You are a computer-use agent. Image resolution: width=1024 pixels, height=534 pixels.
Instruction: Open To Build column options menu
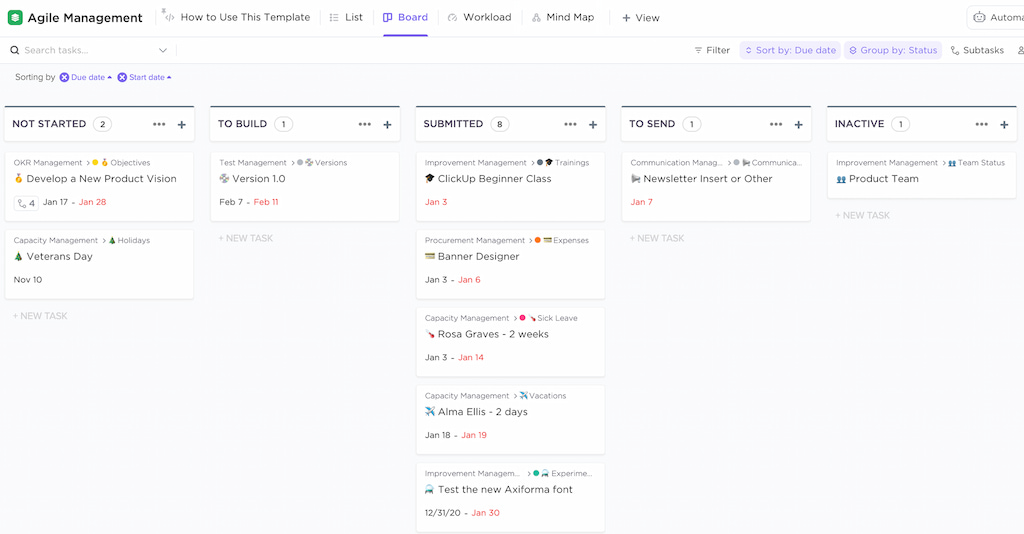[x=365, y=124]
